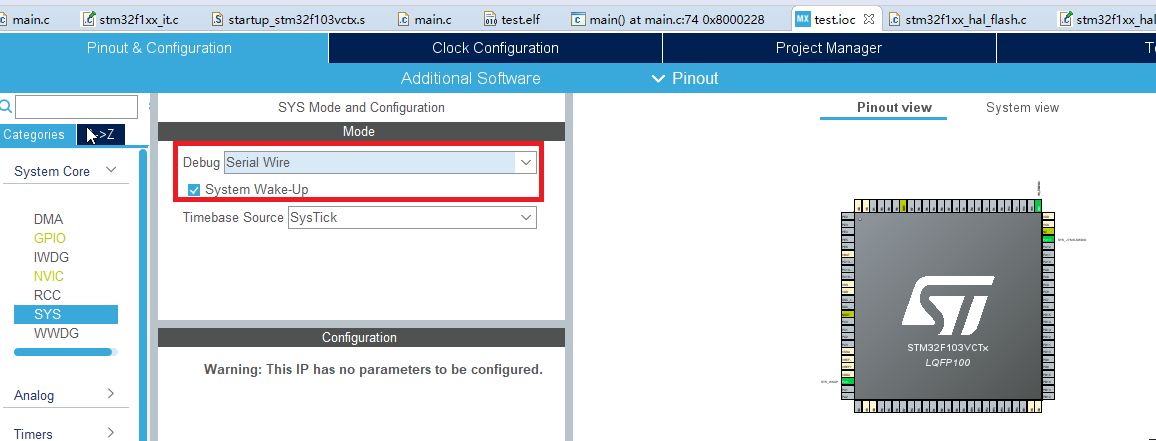Click the peripheral search magnifier icon
Image resolution: width=1156 pixels, height=441 pixels.
coord(6,107)
